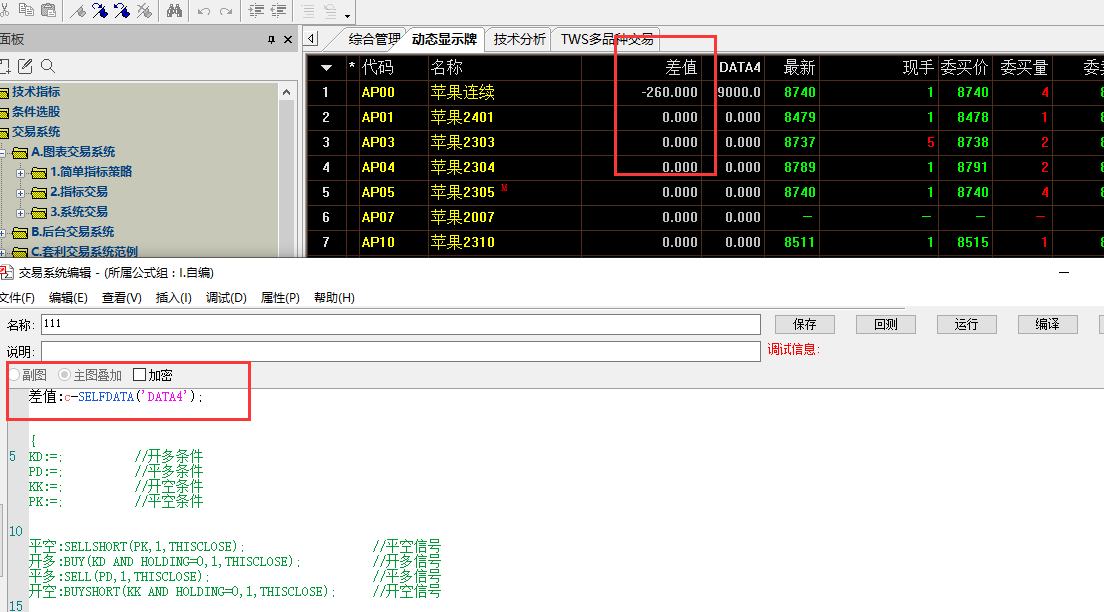Click the 名称 input field containing 111
Screen dimensions: 1104x612
click(x=401, y=325)
